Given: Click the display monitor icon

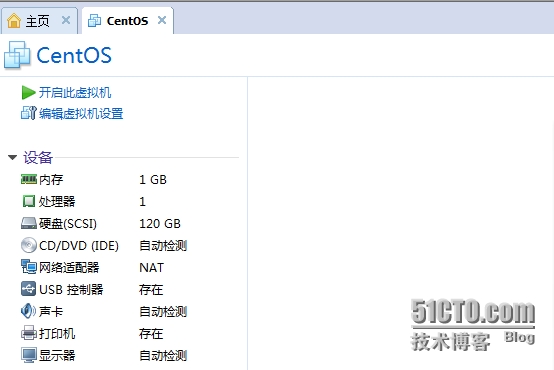Looking at the screenshot, I should tap(29, 355).
